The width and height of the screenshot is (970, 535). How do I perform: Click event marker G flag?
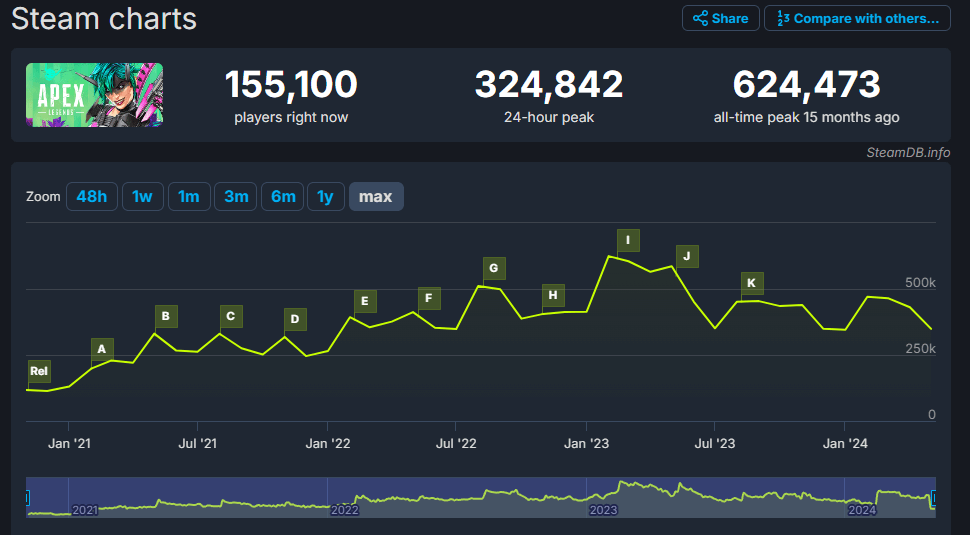point(493,269)
